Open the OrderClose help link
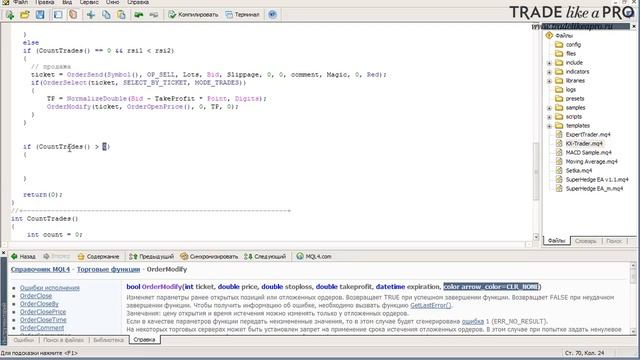This screenshot has width=640, height=360. click(x=36, y=296)
